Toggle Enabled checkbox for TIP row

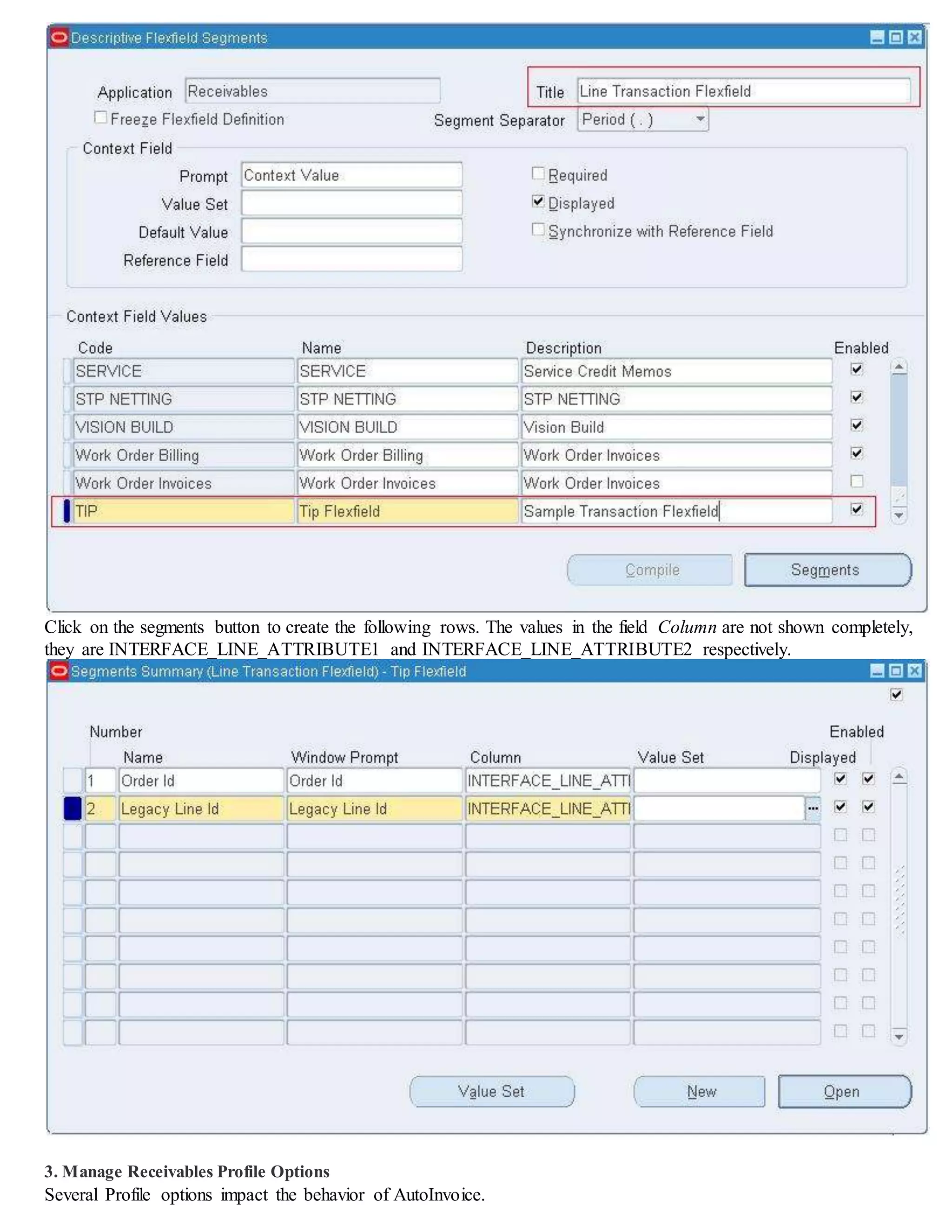click(856, 510)
